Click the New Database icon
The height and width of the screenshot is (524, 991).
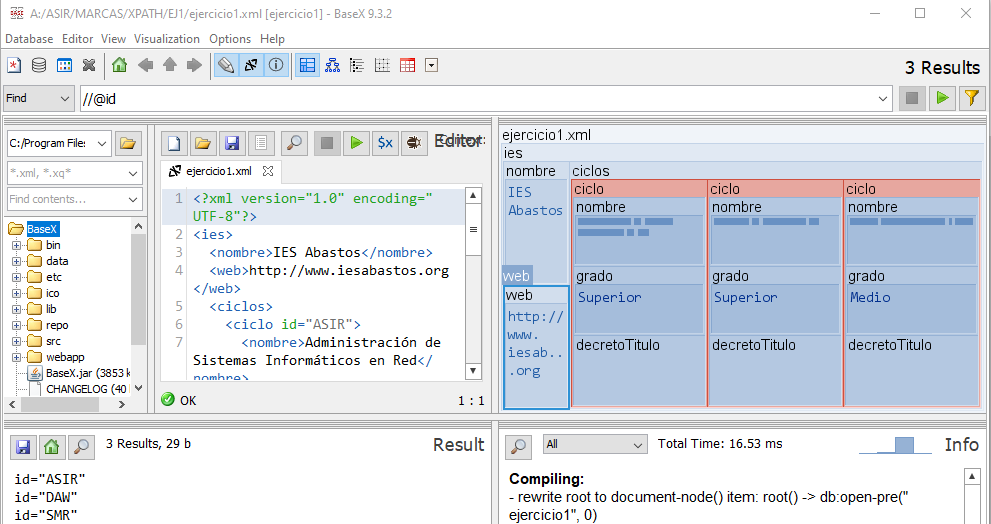coord(14,66)
